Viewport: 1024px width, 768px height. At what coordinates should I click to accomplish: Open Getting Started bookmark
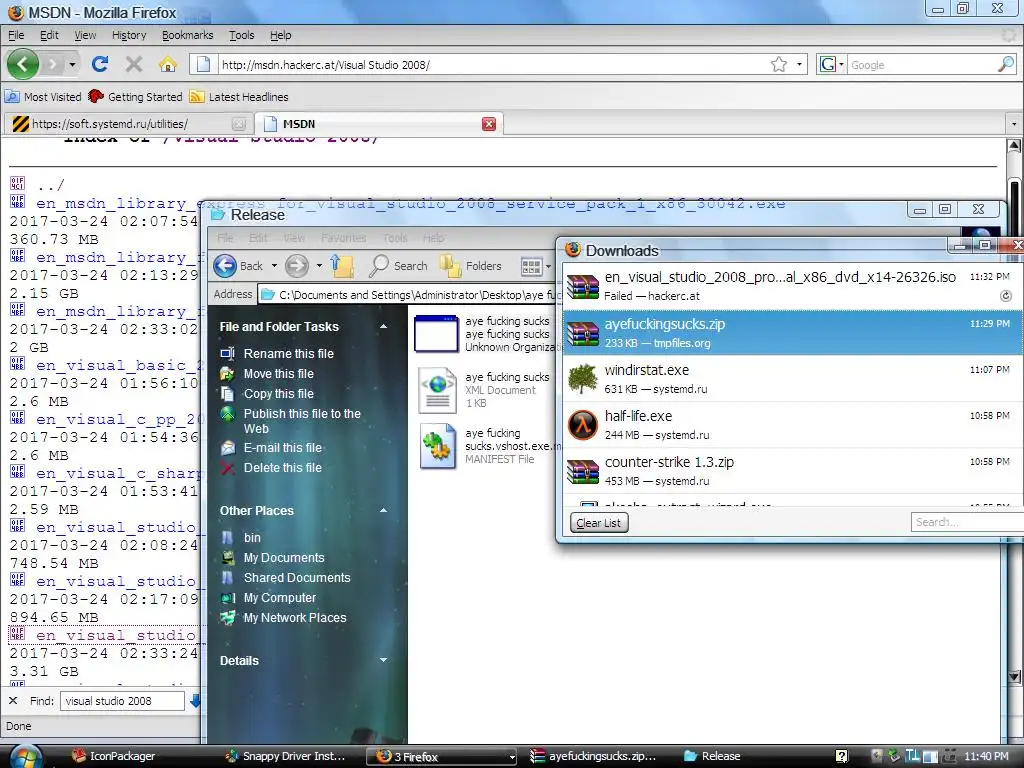(x=135, y=97)
